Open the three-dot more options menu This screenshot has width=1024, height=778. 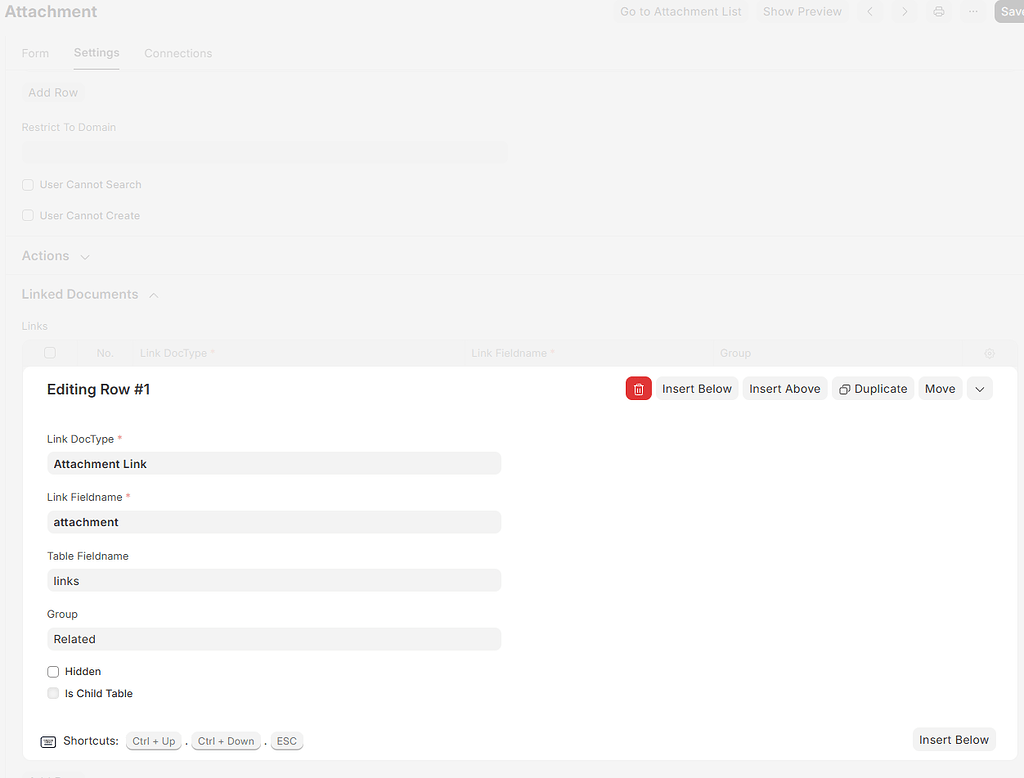972,12
